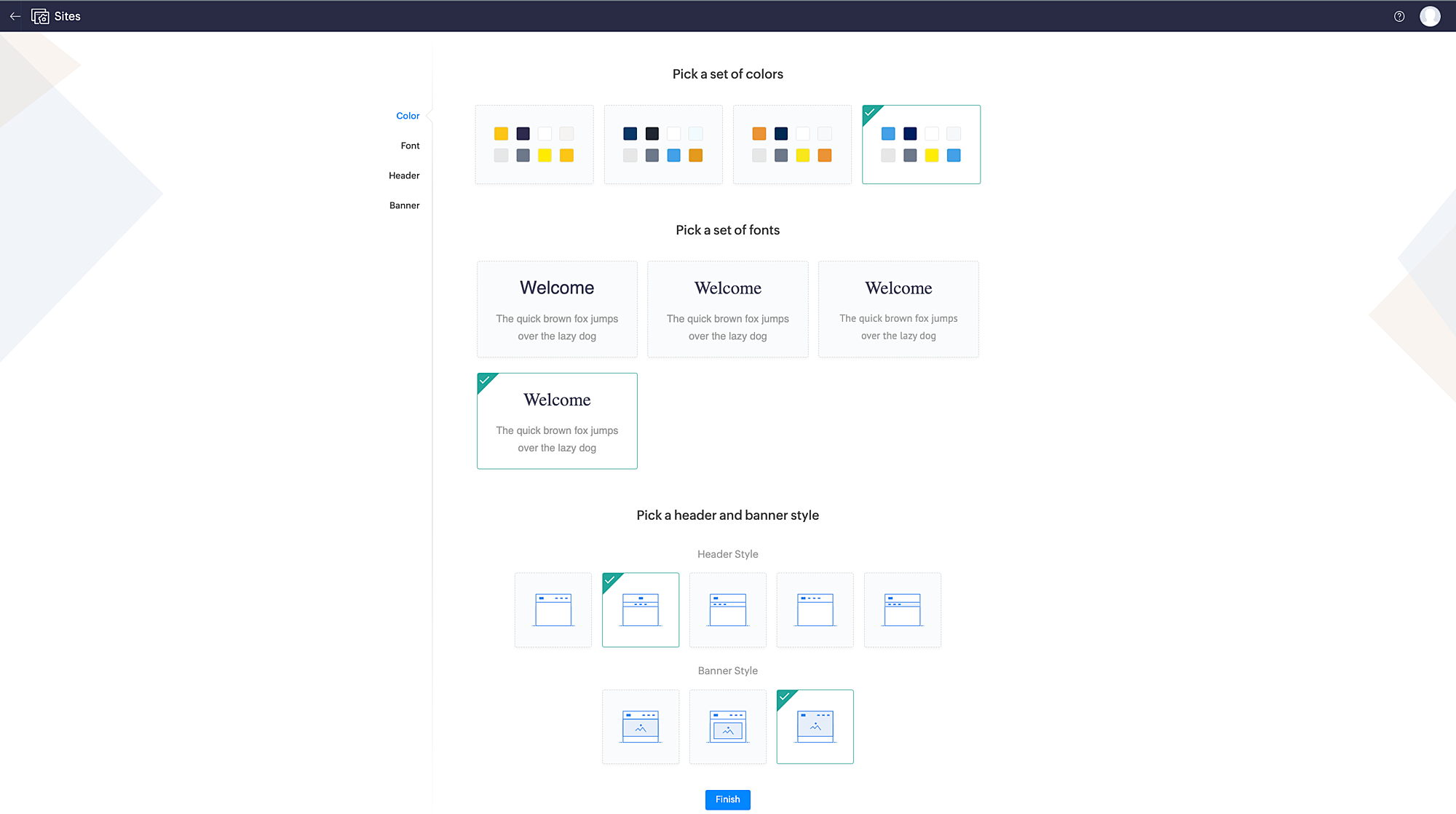The width and height of the screenshot is (1456, 814).
Task: Open the Header section in sidebar
Action: coord(404,175)
